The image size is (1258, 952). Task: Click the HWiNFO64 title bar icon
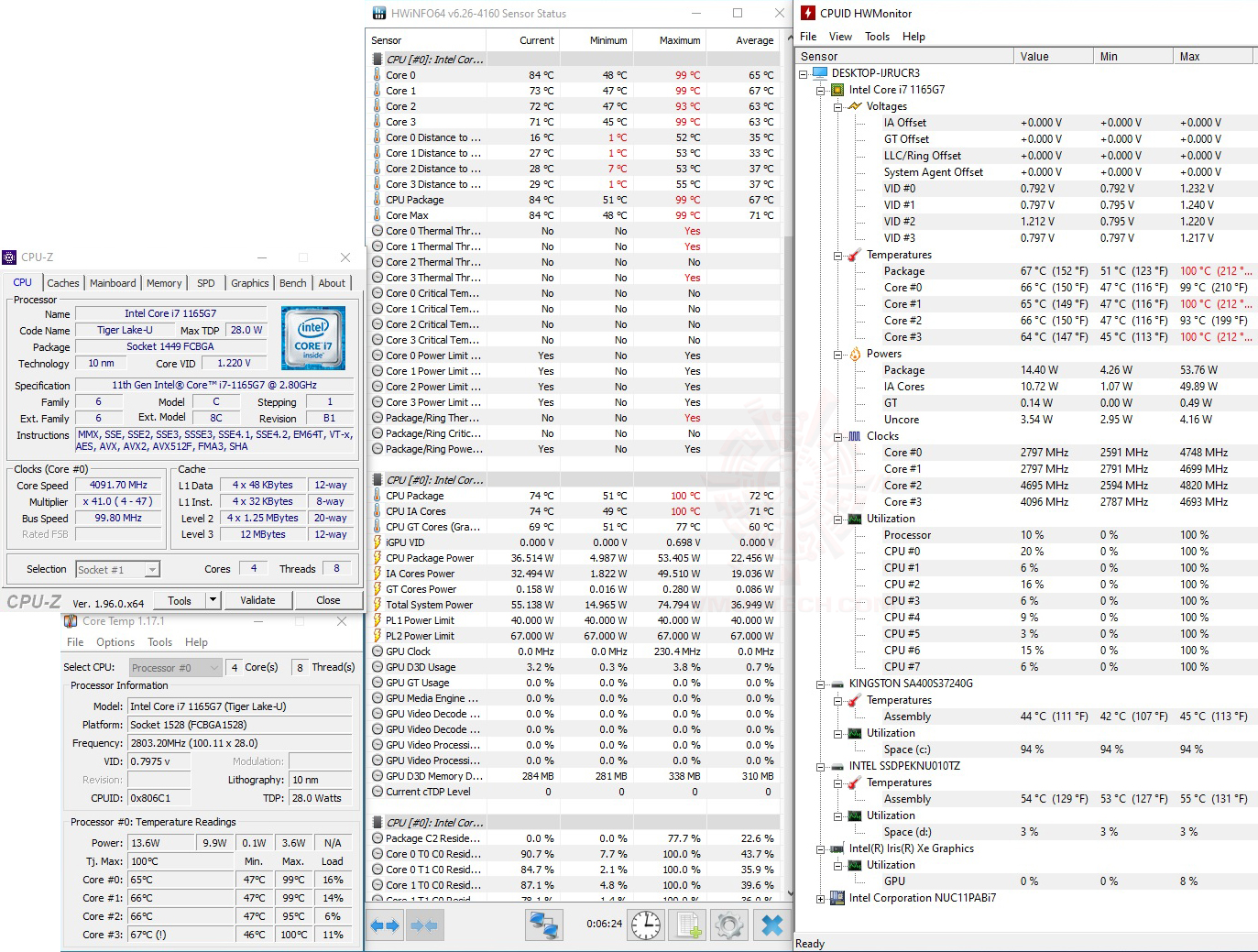(378, 13)
